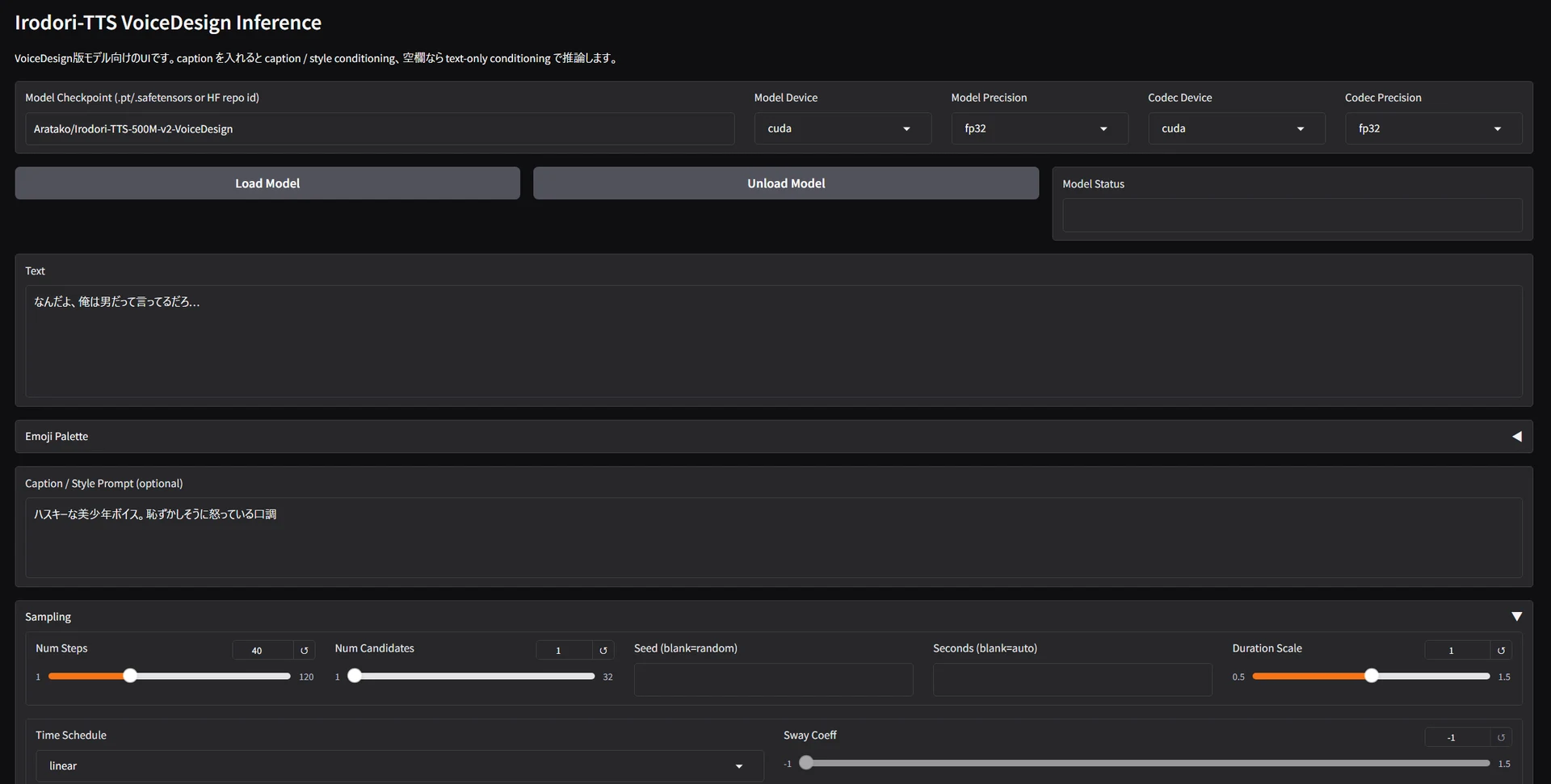Click the Duration Scale number box
This screenshot has width=1551, height=784.
[1457, 651]
